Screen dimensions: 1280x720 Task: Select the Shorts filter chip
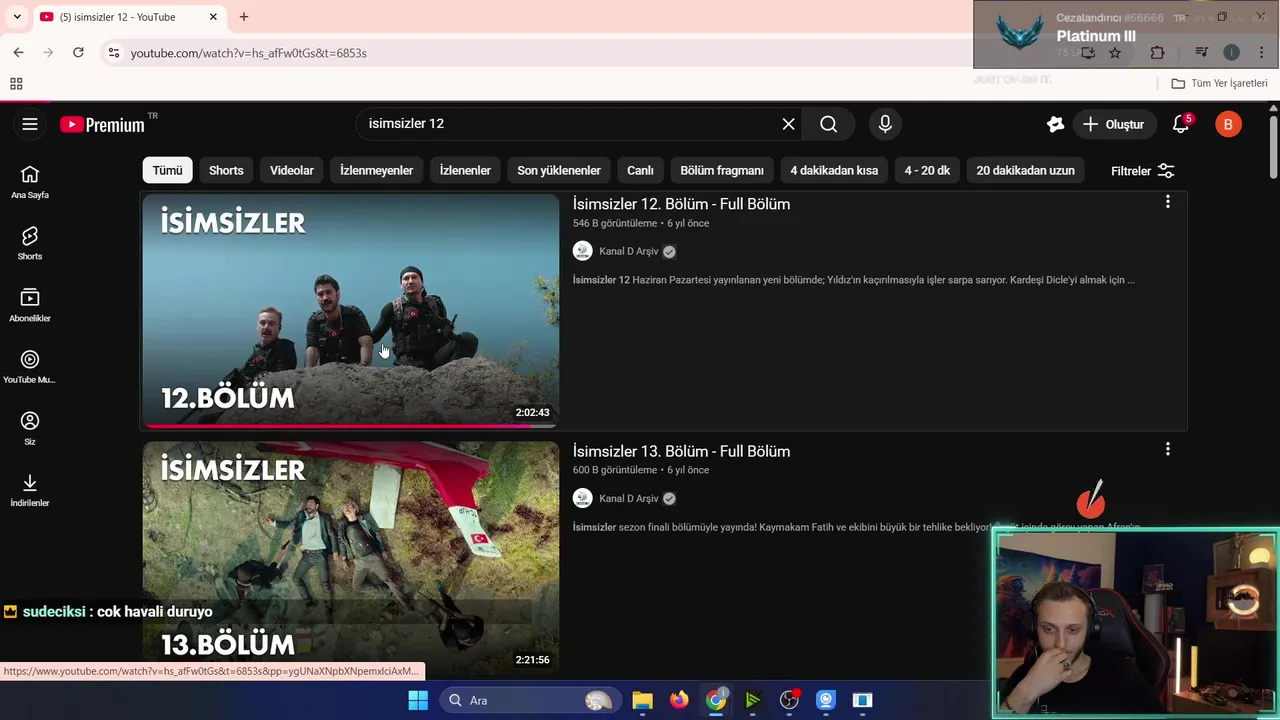(x=226, y=170)
